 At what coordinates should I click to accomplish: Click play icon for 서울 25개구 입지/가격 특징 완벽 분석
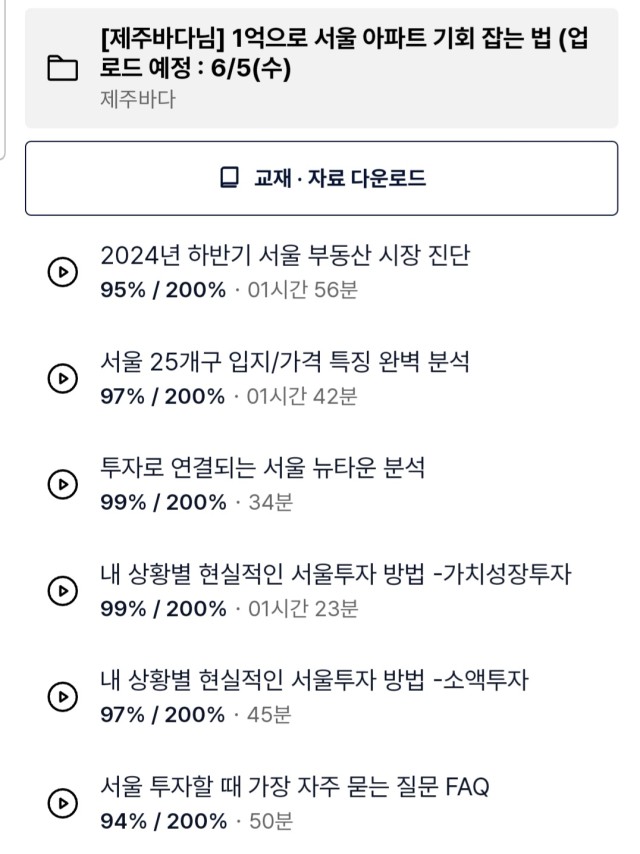tap(63, 378)
